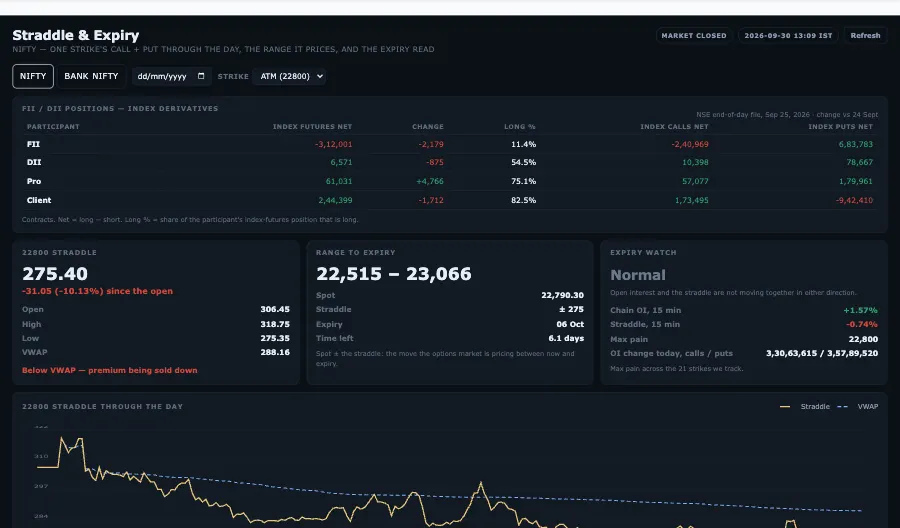
Task: Click the INDEX FUTURES NET column header
Action: 312,127
